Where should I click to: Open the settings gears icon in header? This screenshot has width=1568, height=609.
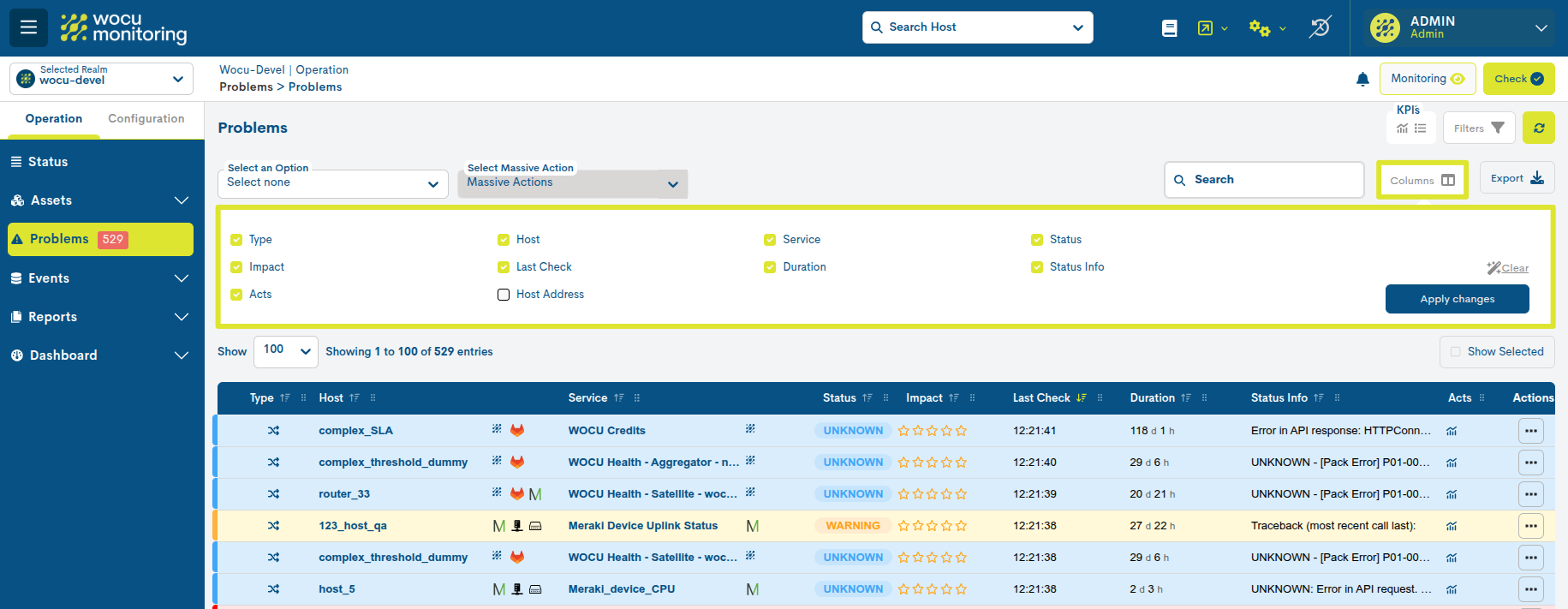click(1259, 28)
